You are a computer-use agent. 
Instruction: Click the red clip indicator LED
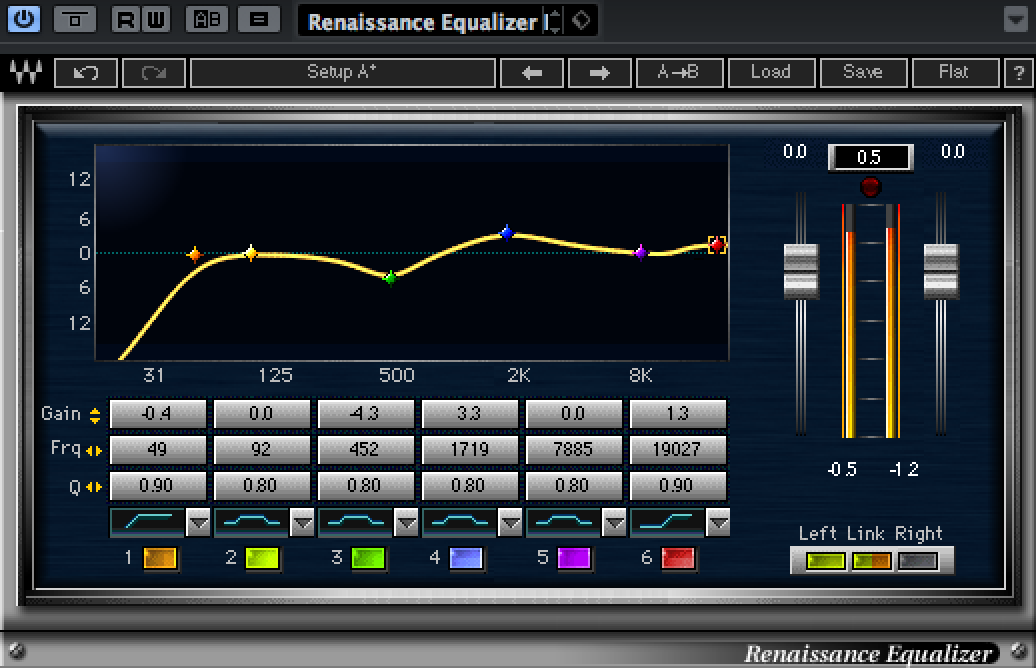[871, 187]
